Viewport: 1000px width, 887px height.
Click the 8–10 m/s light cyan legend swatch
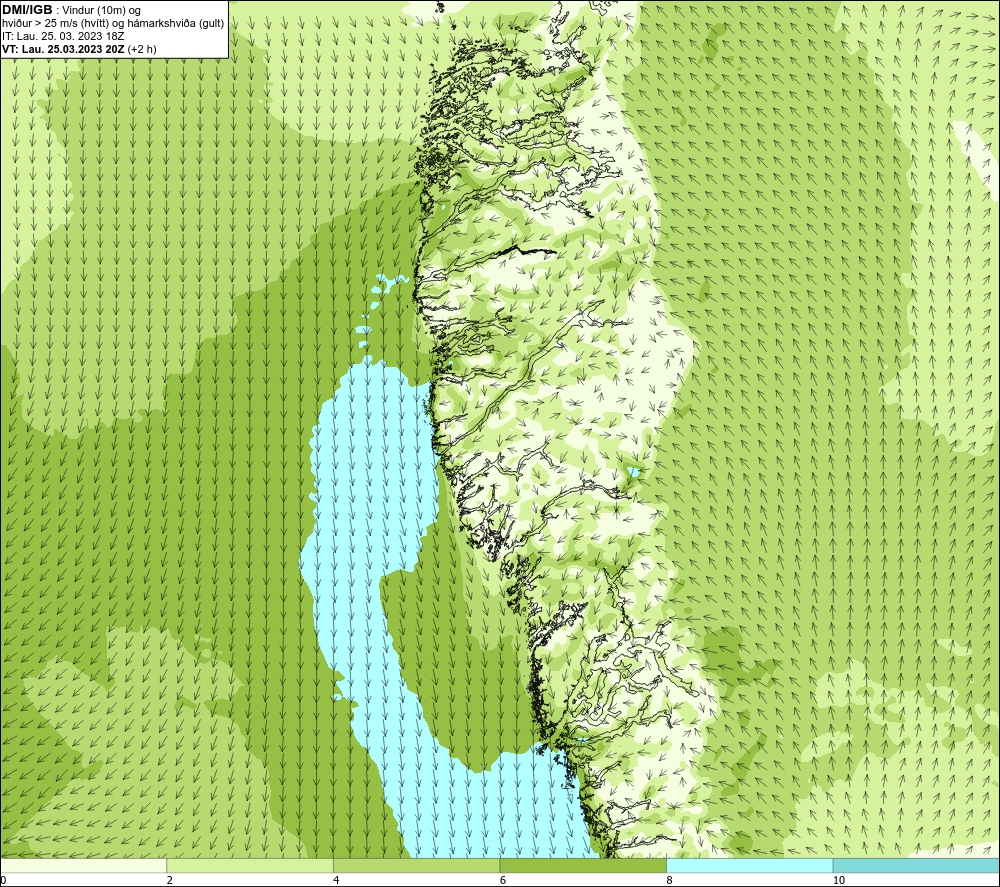coord(749,865)
